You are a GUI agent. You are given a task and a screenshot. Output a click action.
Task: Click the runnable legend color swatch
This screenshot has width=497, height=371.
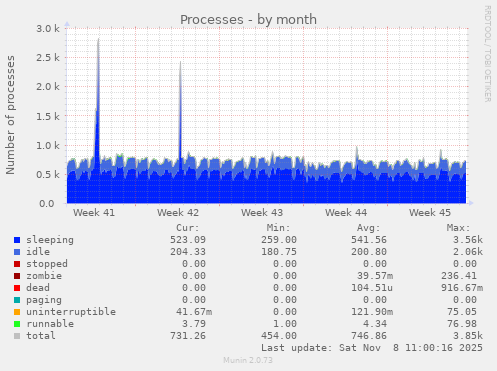[17, 324]
